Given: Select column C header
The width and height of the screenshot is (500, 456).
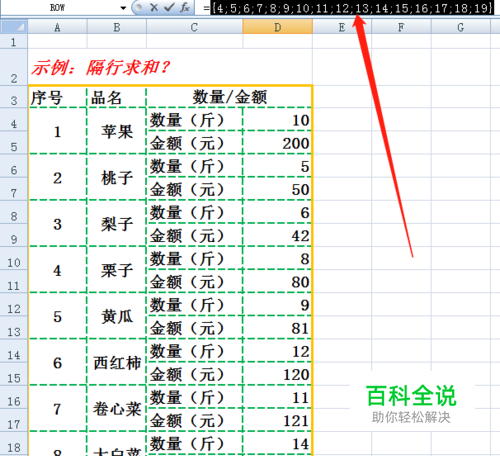Looking at the screenshot, I should [x=194, y=27].
